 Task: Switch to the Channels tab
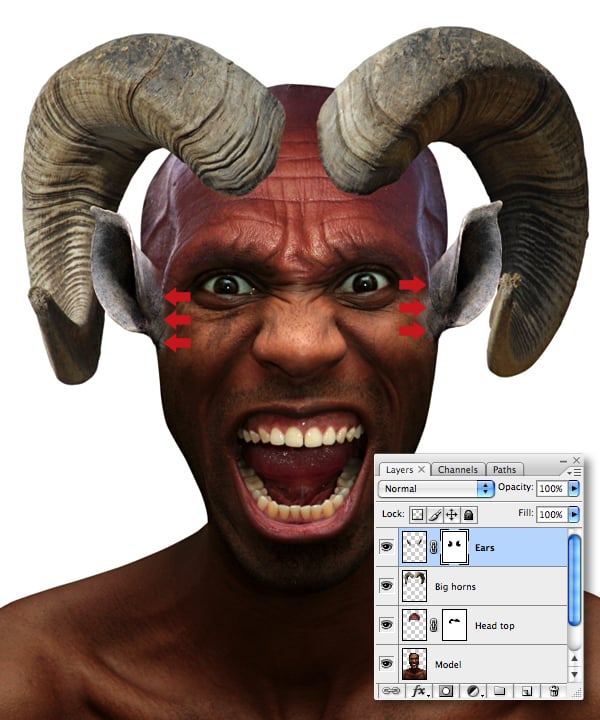coord(458,469)
